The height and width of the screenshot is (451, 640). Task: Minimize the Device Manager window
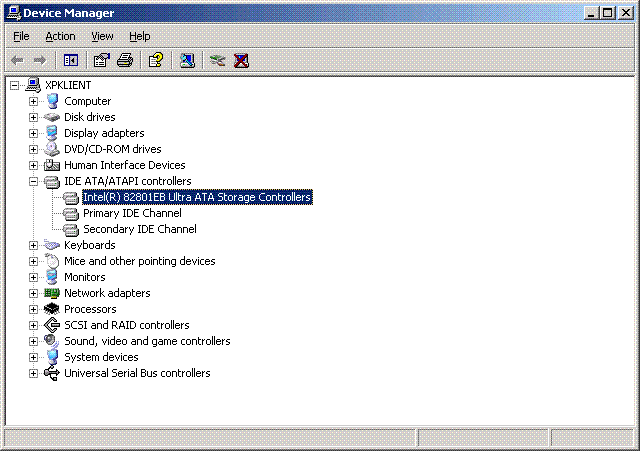tap(591, 13)
